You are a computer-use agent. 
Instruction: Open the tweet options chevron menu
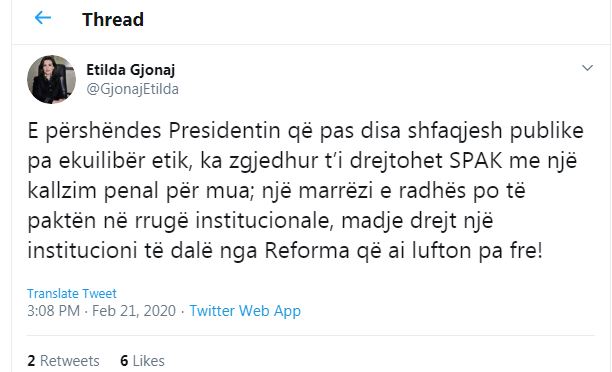click(587, 68)
